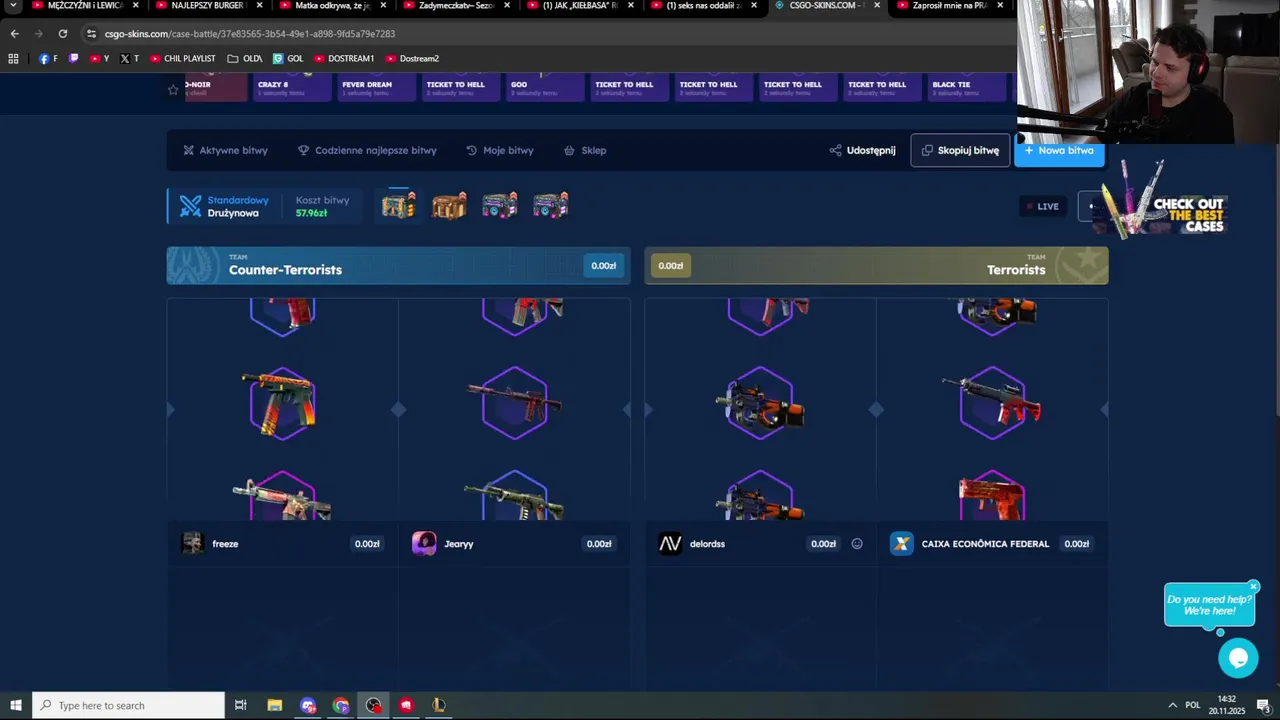
Task: Open the CHIL PLAYLIST bookmark
Action: (x=183, y=58)
